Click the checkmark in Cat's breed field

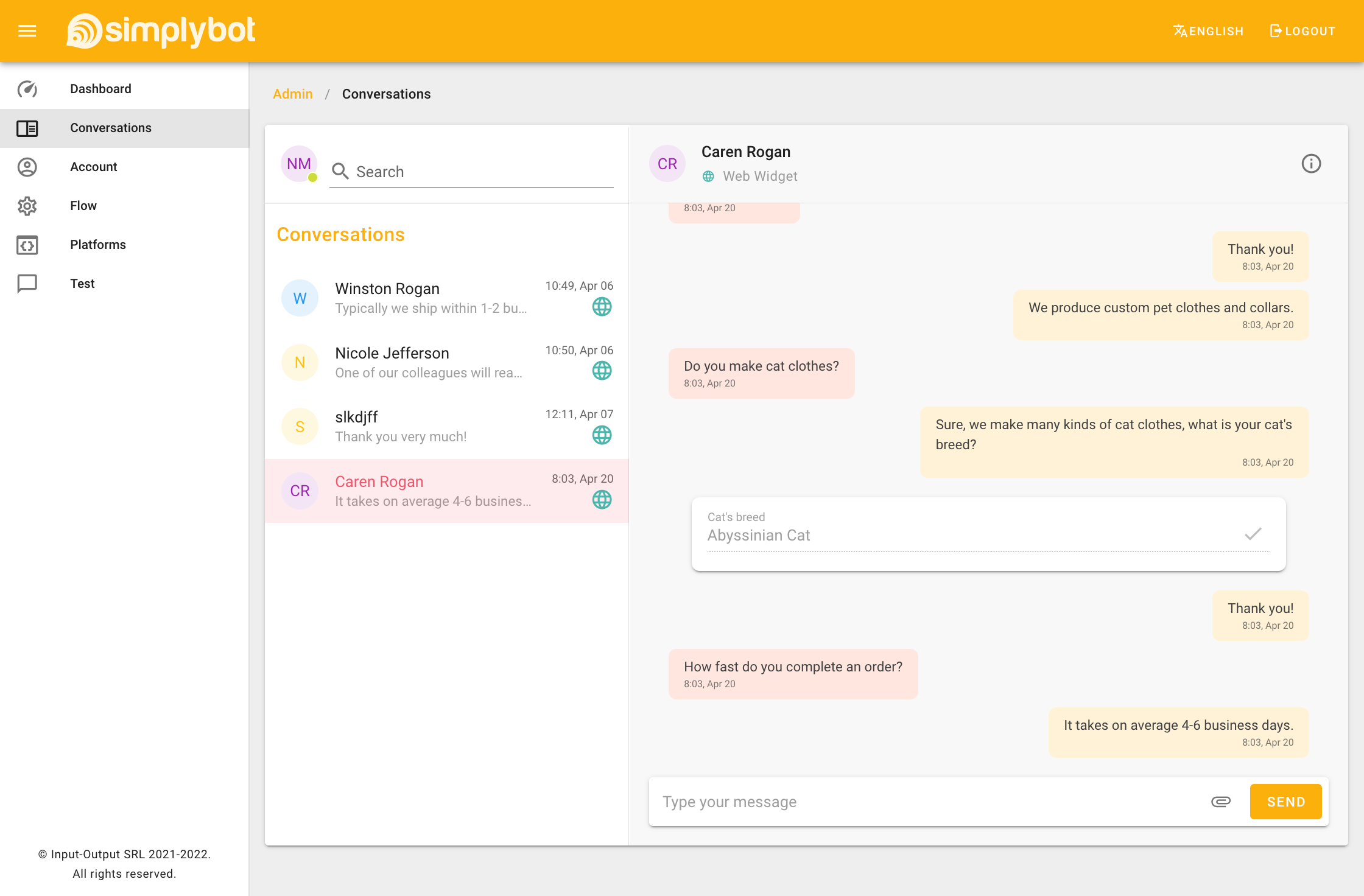click(1253, 534)
